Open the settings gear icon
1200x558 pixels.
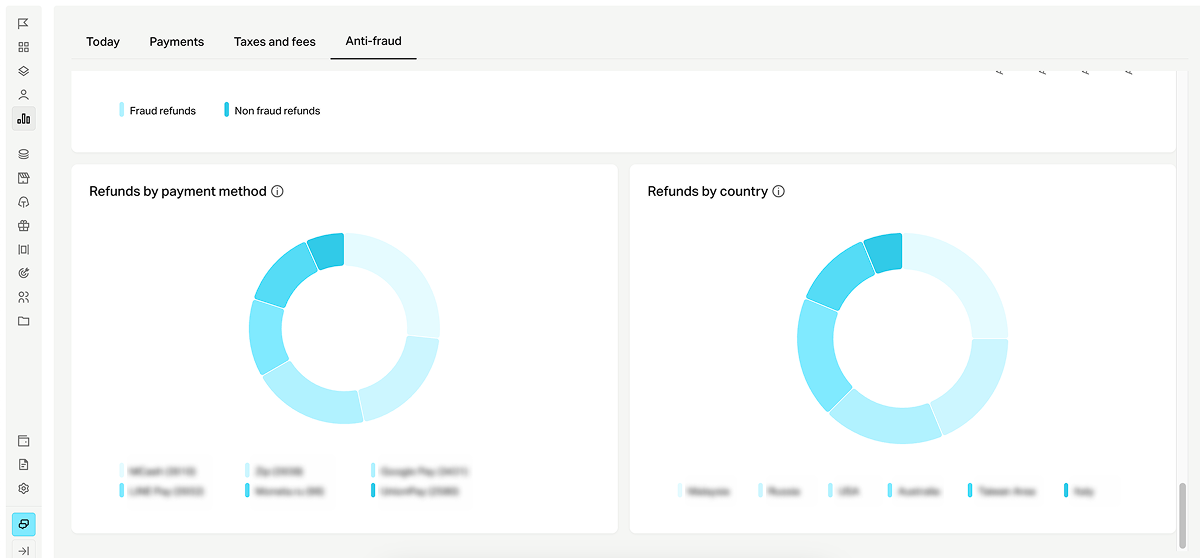tap(24, 489)
